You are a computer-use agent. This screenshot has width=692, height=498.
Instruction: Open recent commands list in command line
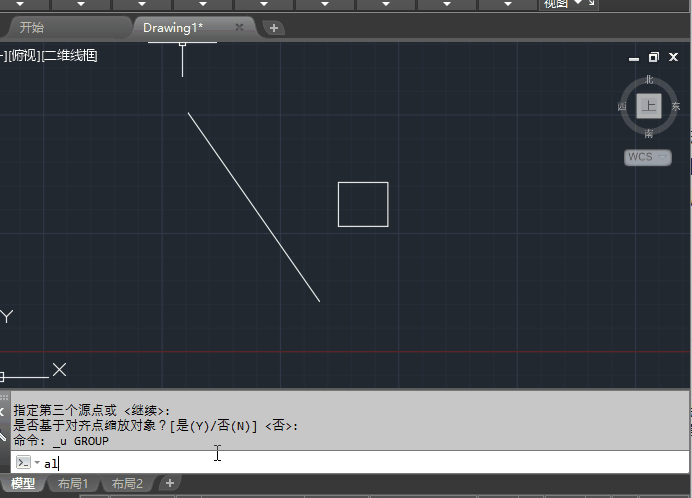pyautogui.click(x=37, y=463)
